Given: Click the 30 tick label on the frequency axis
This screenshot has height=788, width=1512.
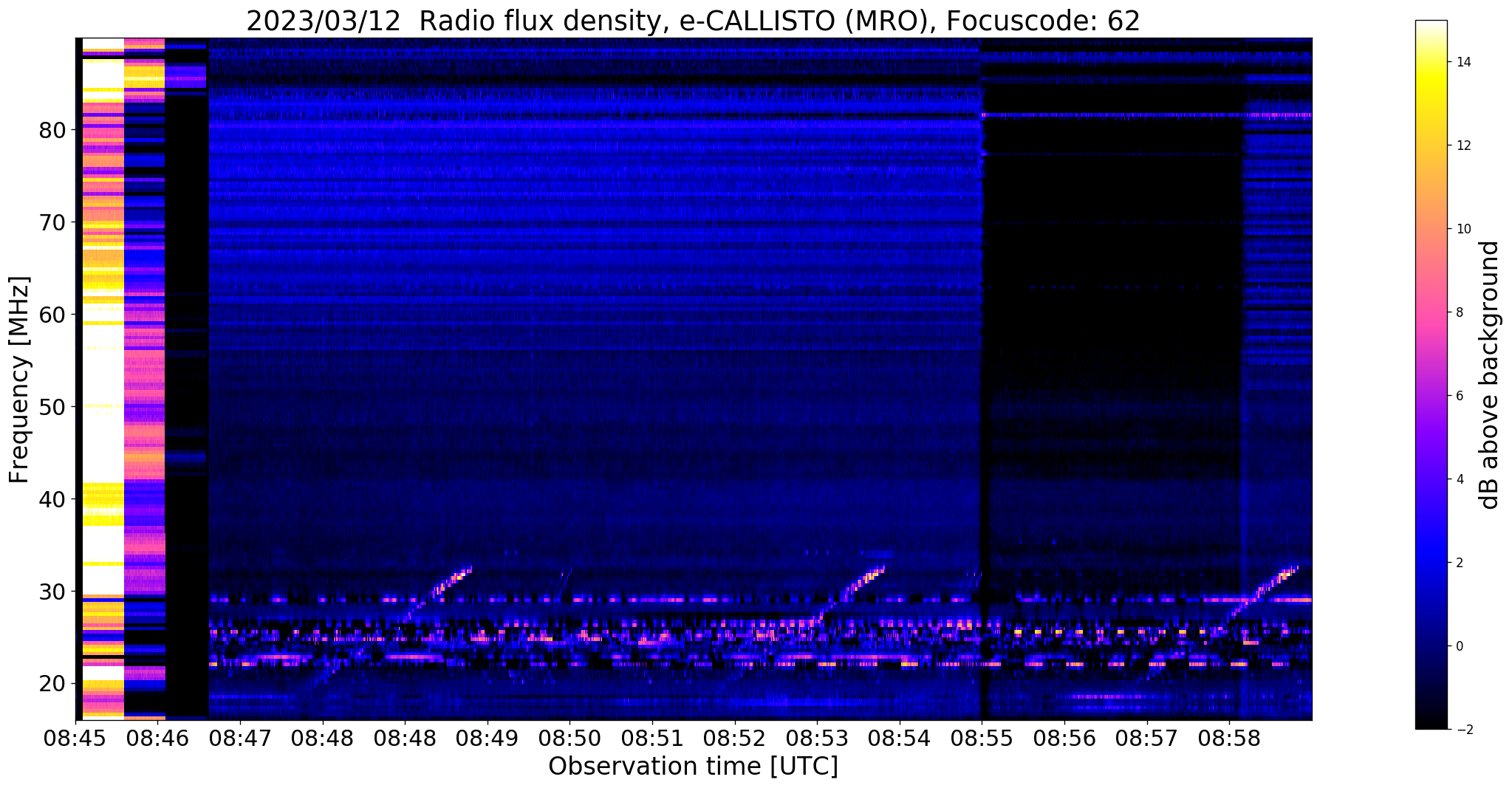Looking at the screenshot, I should pos(52,592).
